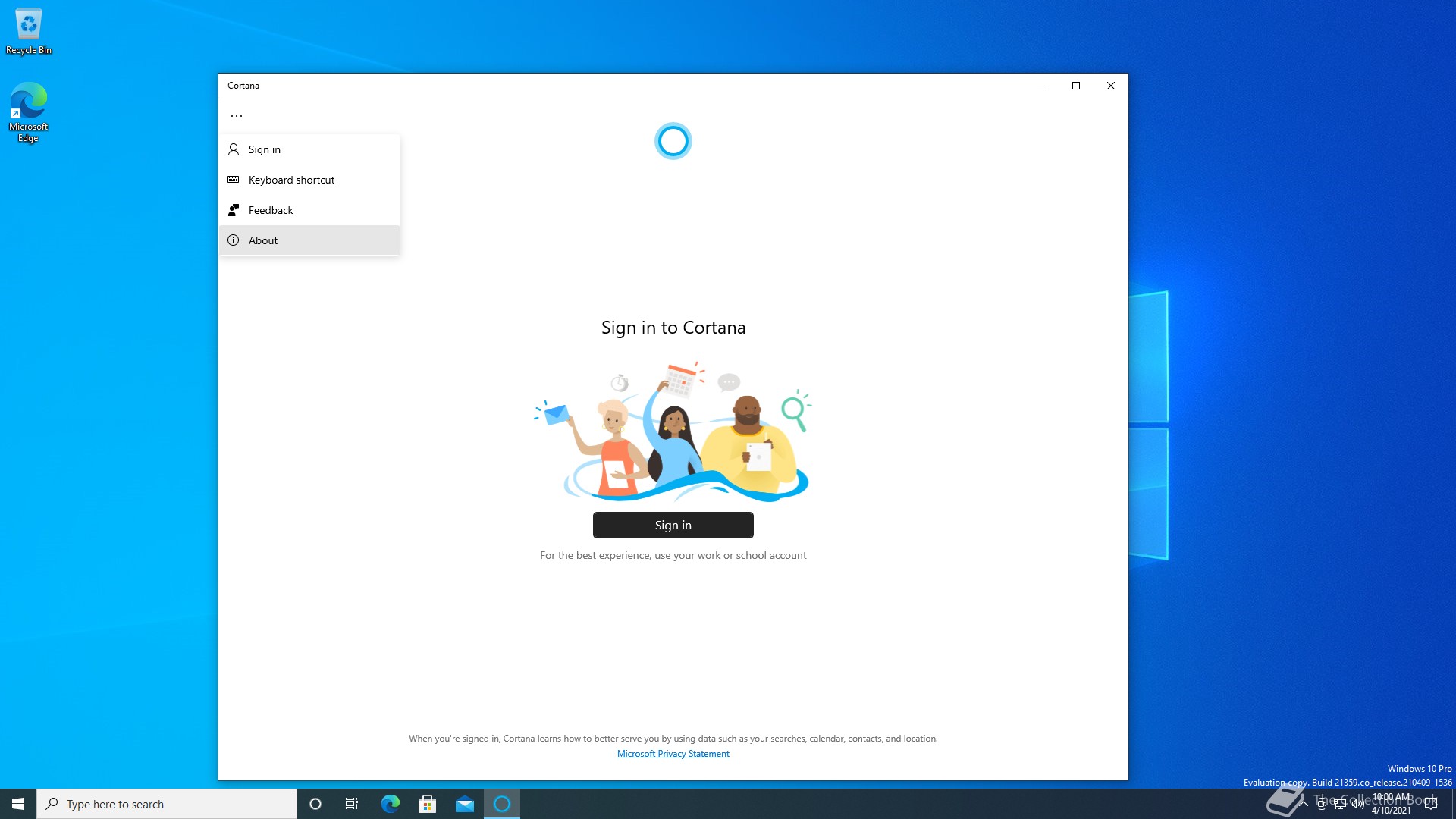This screenshot has width=1456, height=819.
Task: Choose Keyboard shortcut menu entry
Action: click(x=309, y=180)
